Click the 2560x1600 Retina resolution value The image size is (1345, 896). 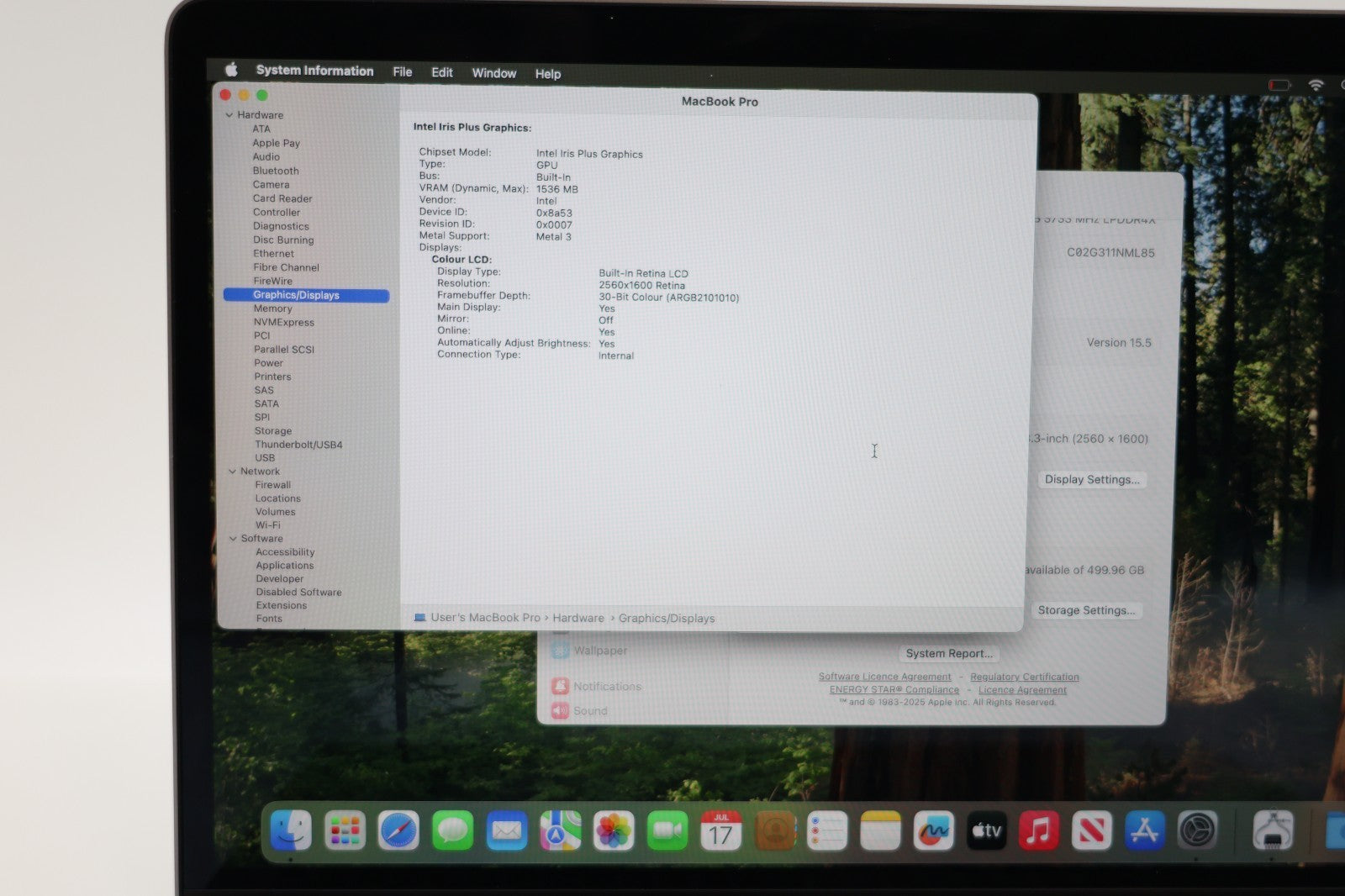pos(642,286)
